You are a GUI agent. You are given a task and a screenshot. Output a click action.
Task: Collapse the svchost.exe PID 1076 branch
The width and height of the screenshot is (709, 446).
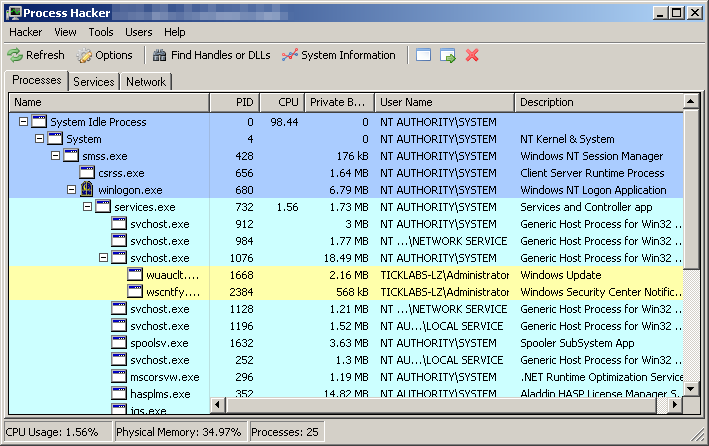click(104, 258)
